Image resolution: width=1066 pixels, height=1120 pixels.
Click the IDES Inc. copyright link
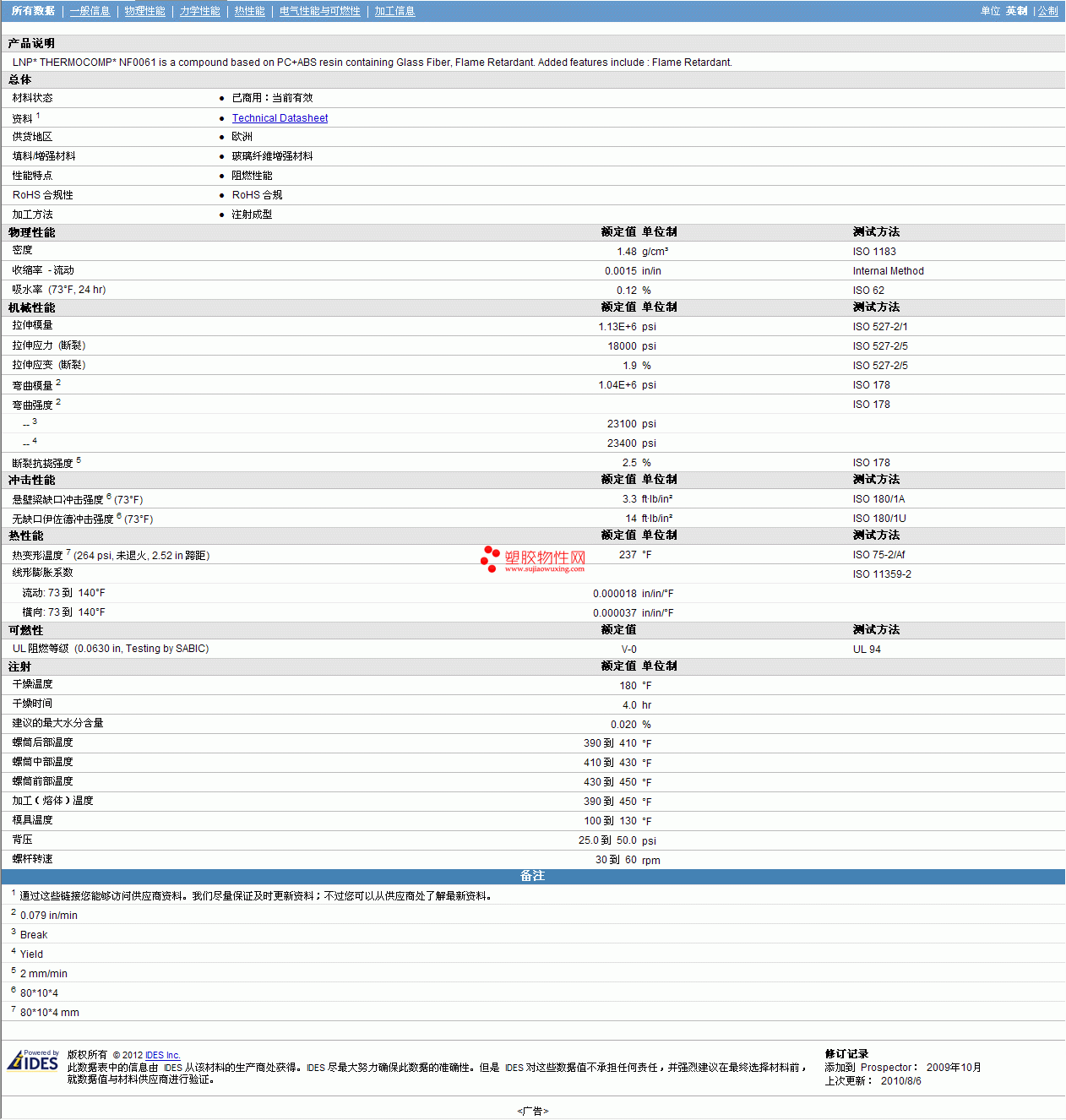[163, 1055]
